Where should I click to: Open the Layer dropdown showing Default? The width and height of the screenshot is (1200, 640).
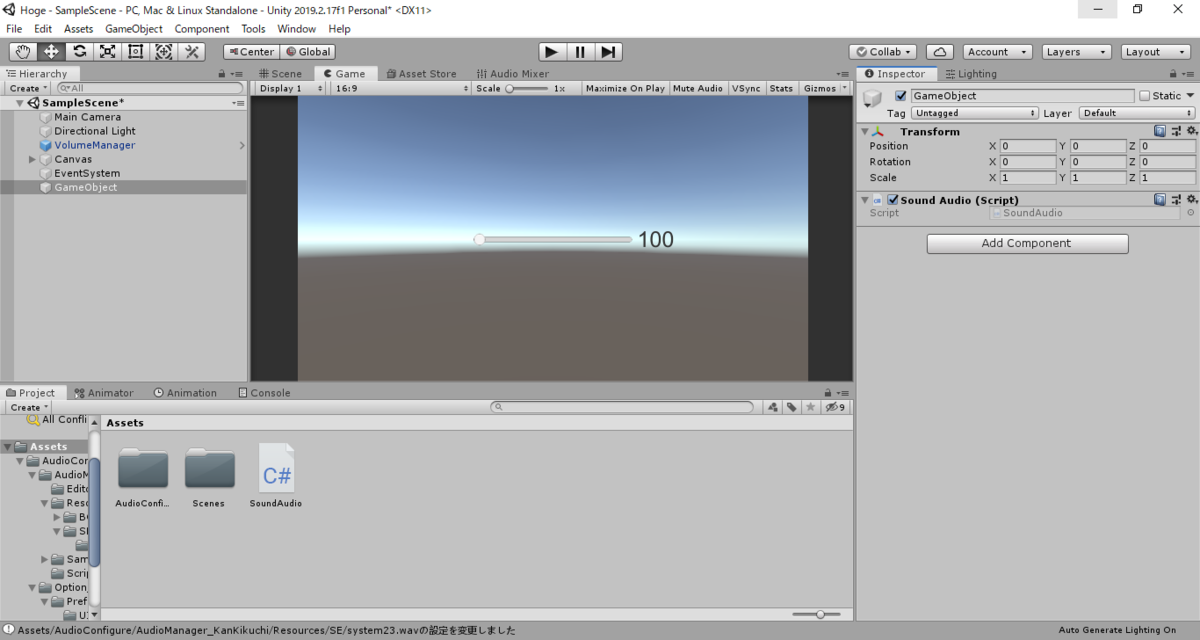pos(1137,113)
